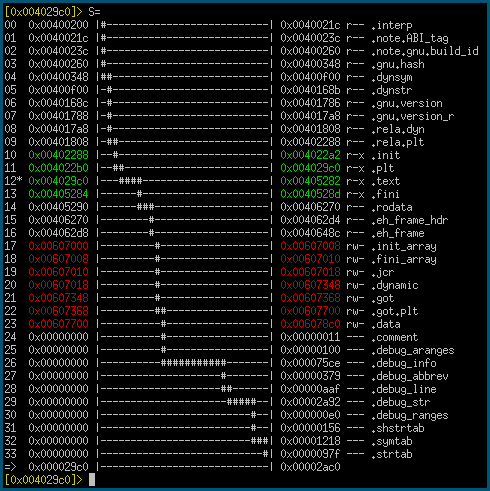This screenshot has width=490, height=491.
Task: Select the .symtab section name
Action: [391, 441]
